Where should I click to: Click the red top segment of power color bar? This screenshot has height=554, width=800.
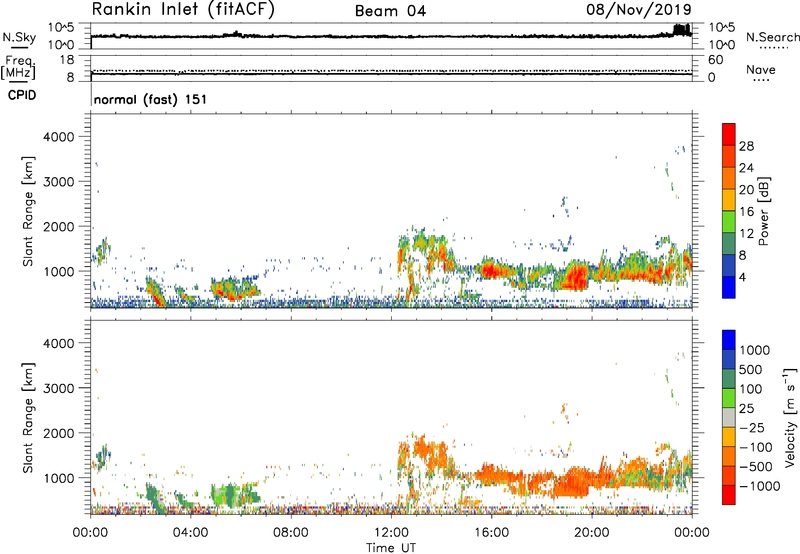729,134
